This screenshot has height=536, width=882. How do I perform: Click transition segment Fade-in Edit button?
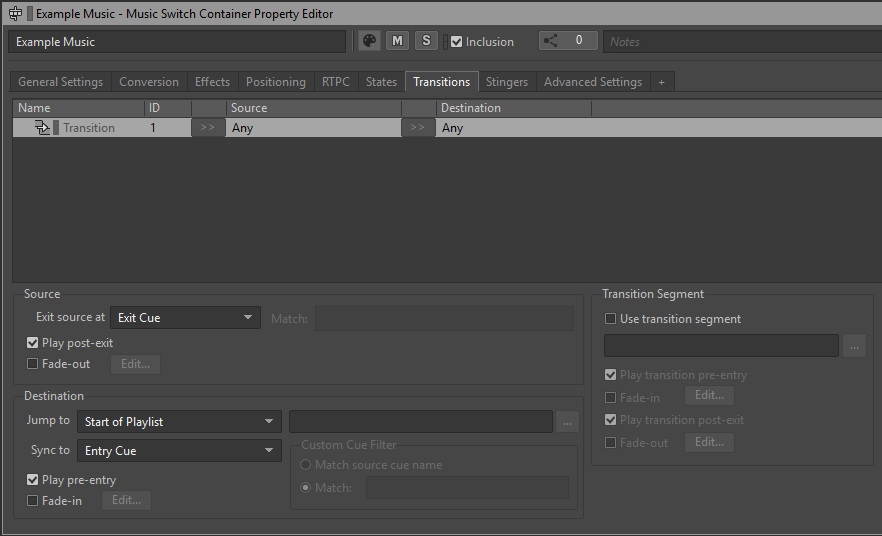tap(709, 396)
